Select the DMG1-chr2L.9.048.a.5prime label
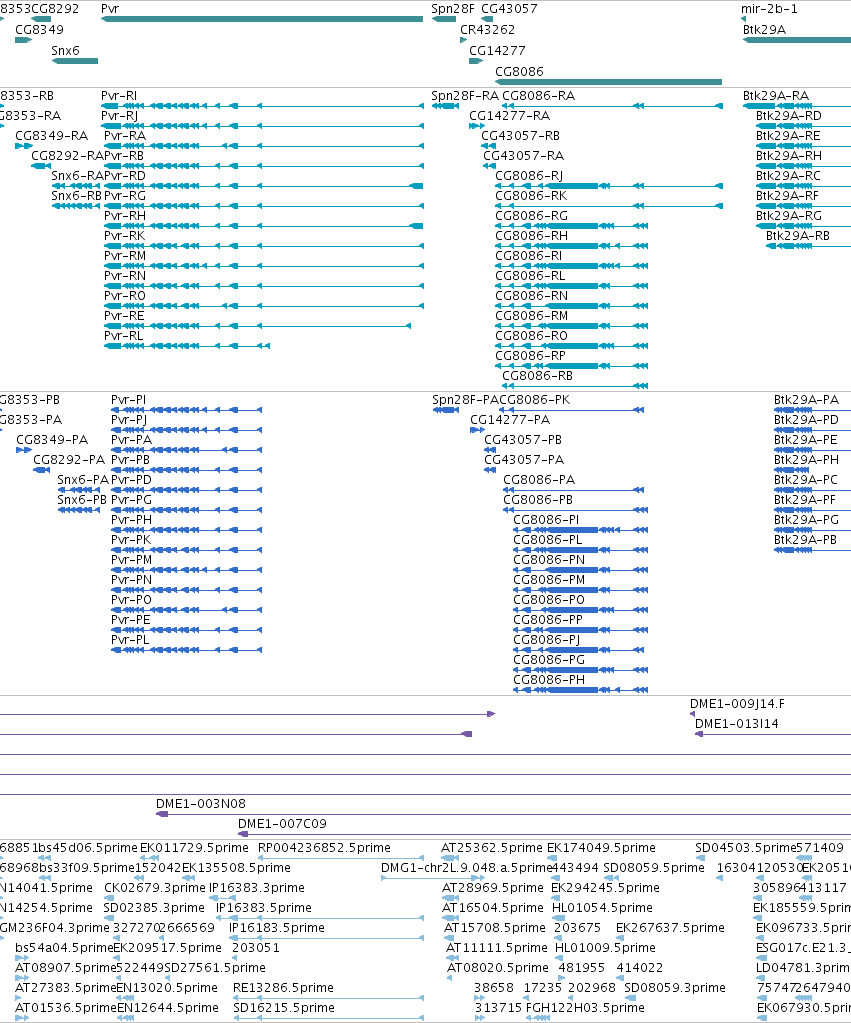The image size is (851, 1023). (467, 868)
